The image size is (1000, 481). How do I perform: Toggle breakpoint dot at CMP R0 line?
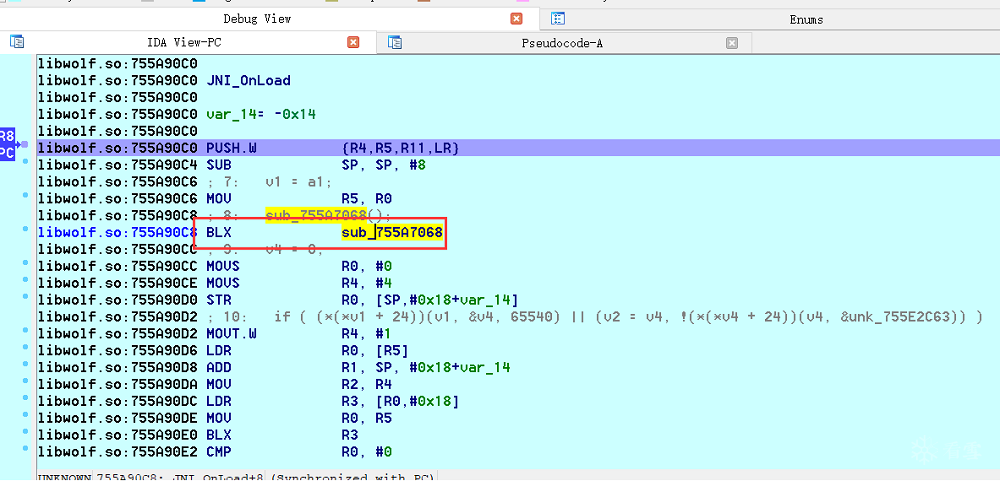25,448
